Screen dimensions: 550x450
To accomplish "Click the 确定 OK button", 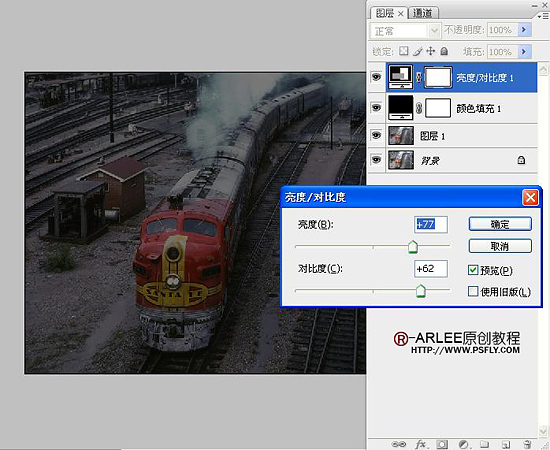I will pos(500,224).
